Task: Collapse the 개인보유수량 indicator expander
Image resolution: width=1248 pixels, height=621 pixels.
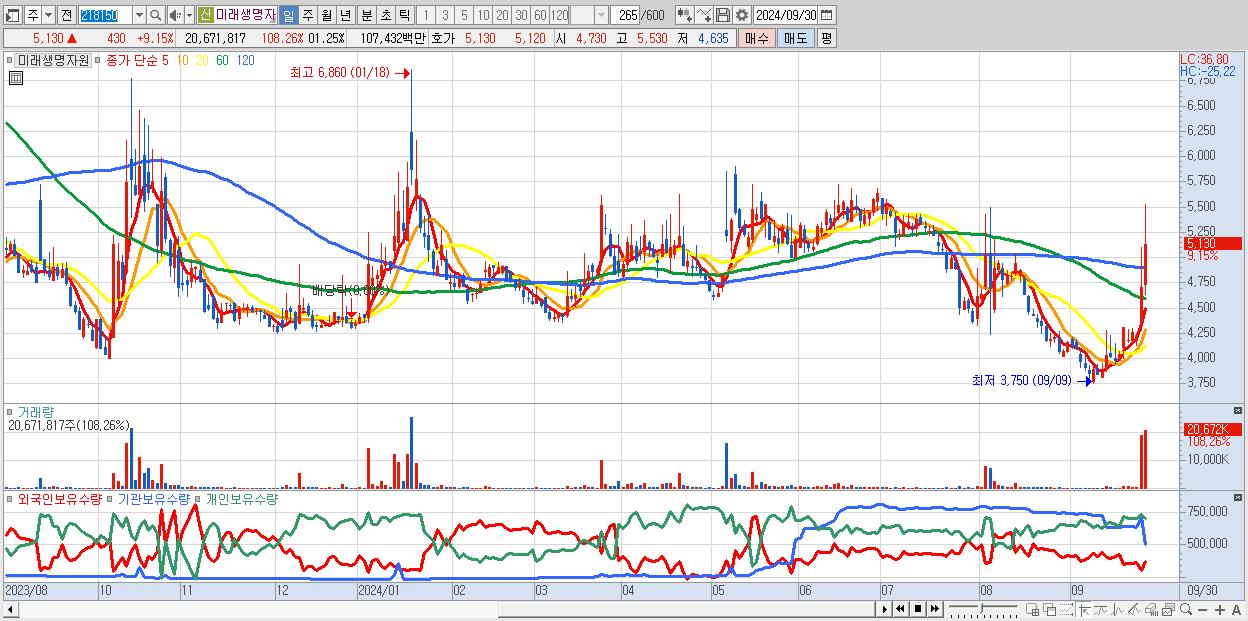Action: coord(199,499)
